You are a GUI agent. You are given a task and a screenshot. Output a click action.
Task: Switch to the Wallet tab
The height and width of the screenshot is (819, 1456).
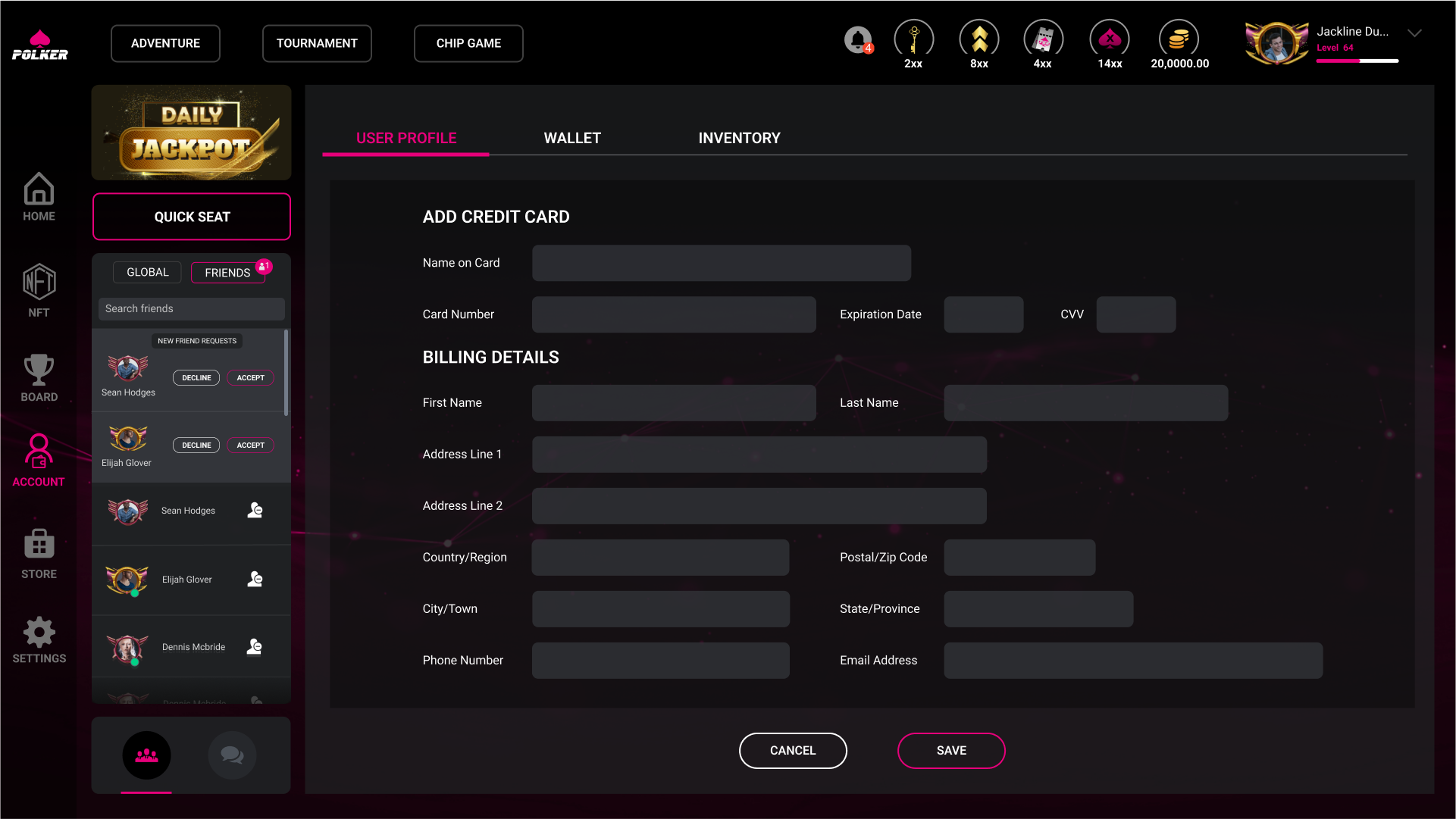[x=572, y=138]
